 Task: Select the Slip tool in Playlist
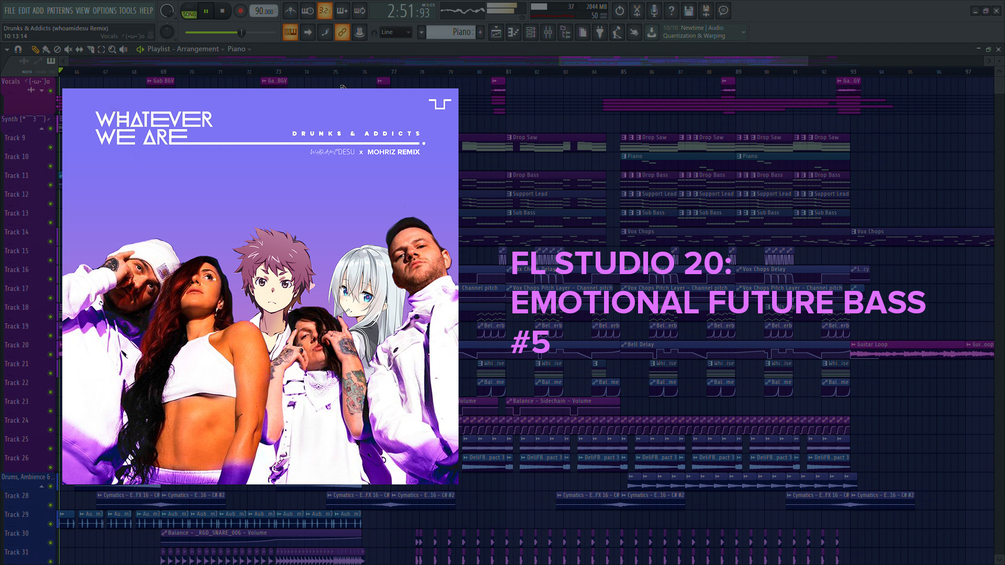79,49
